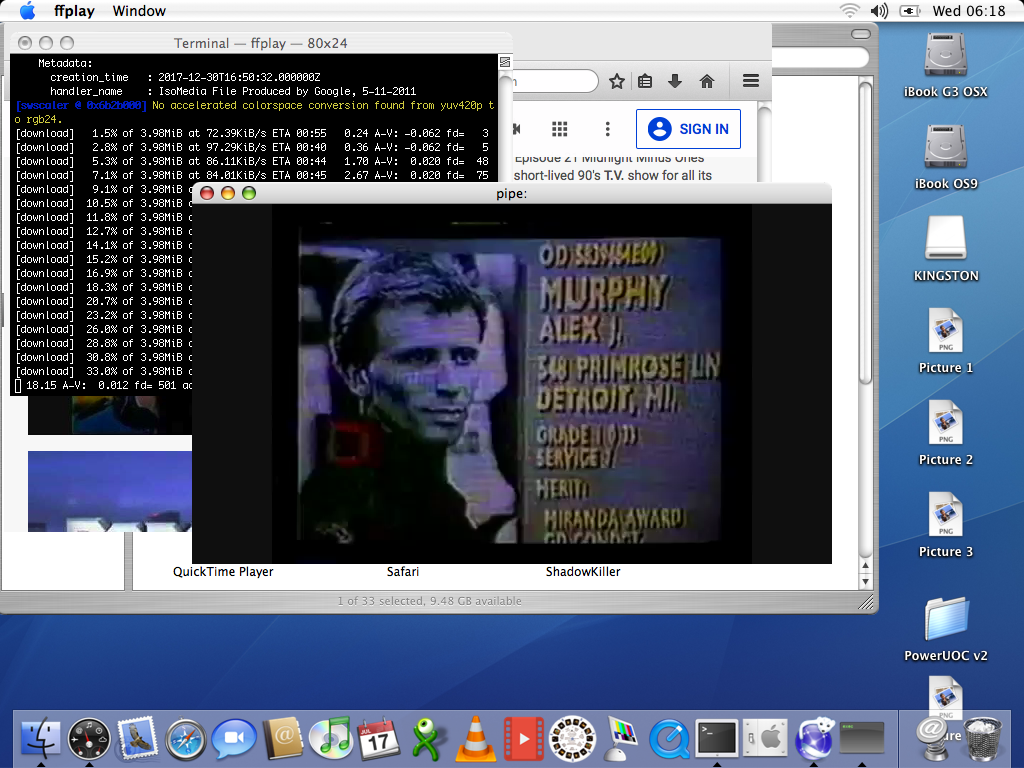
Task: Click the @ spring icon in the Dock
Action: tap(933, 738)
